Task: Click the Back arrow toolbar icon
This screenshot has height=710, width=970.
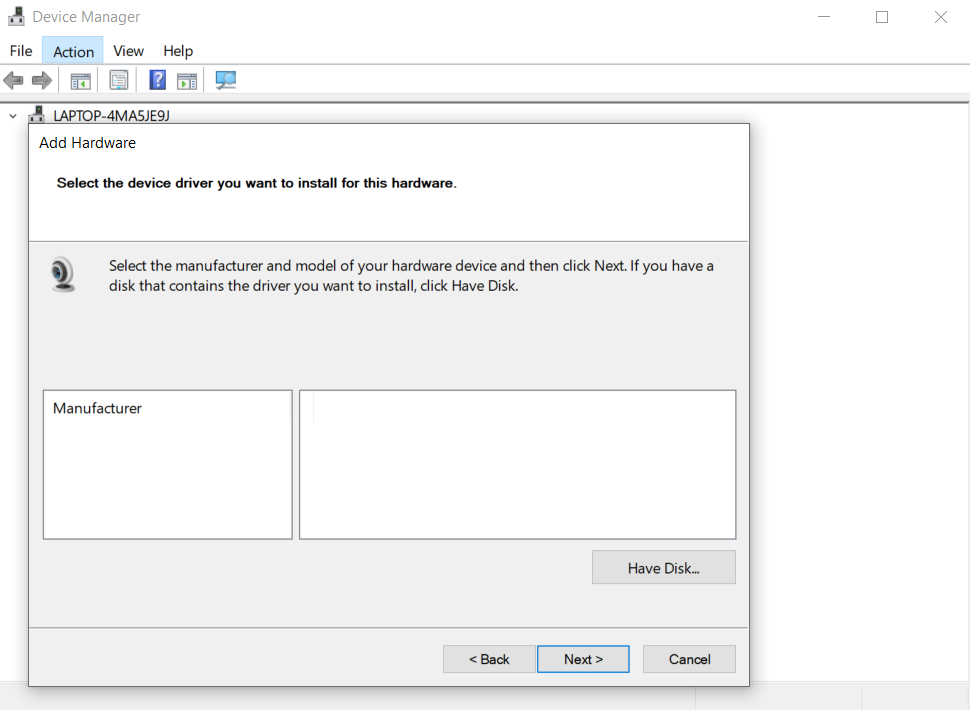Action: (14, 81)
